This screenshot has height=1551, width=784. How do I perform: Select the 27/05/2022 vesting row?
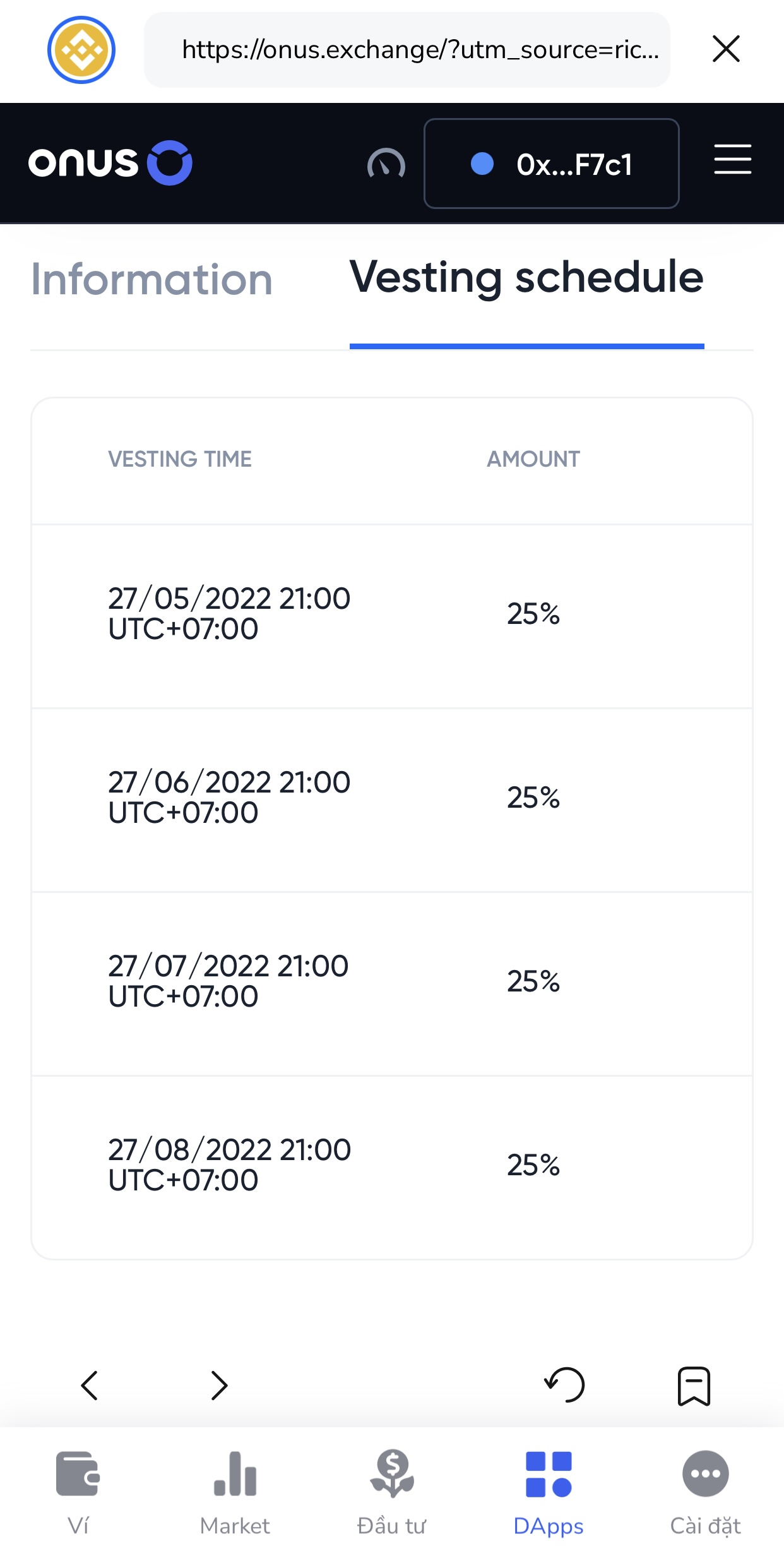point(391,614)
